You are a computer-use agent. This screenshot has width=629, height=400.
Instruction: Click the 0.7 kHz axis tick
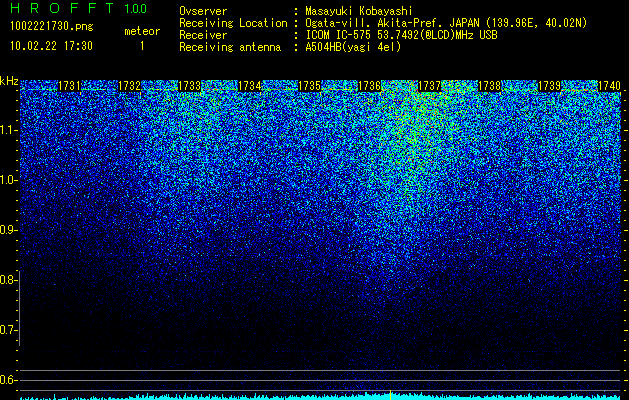click(x=8, y=330)
